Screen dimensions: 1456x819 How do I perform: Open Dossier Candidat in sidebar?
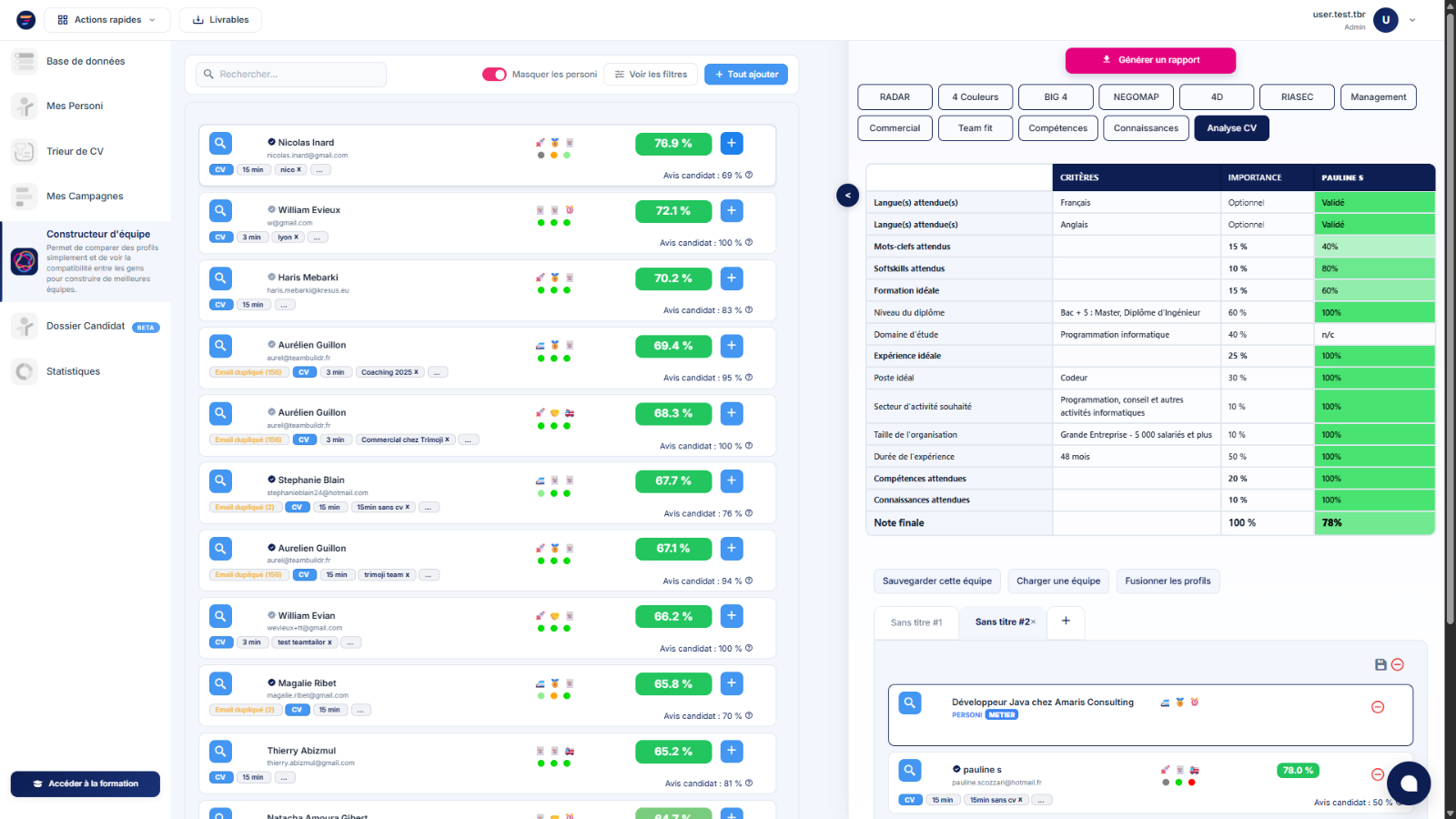coord(86,327)
